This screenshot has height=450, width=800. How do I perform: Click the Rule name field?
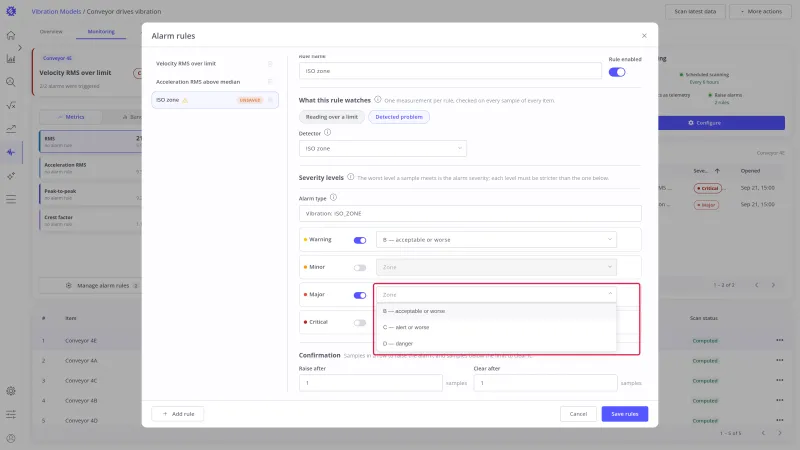pos(450,71)
